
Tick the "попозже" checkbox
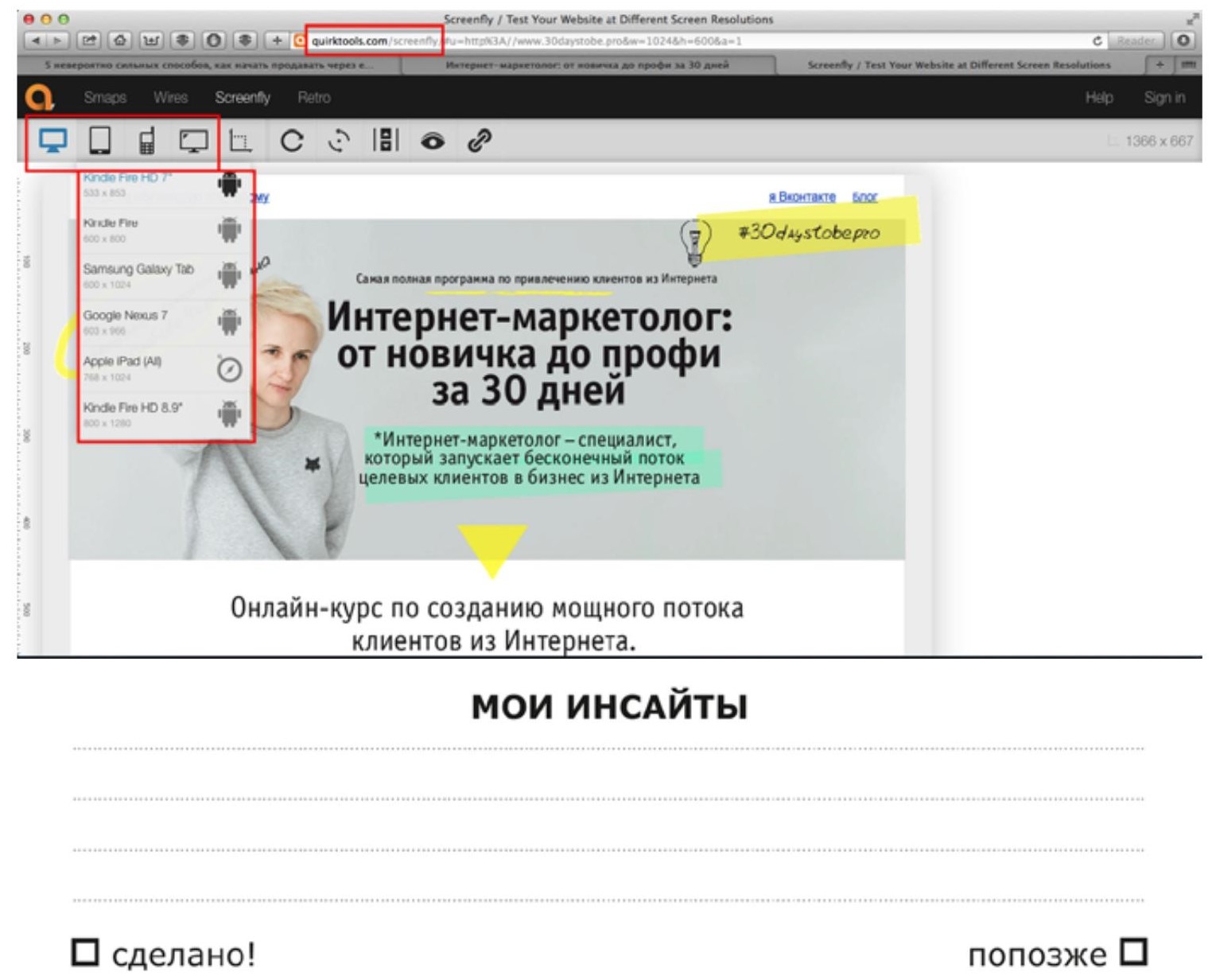pyautogui.click(x=1133, y=952)
